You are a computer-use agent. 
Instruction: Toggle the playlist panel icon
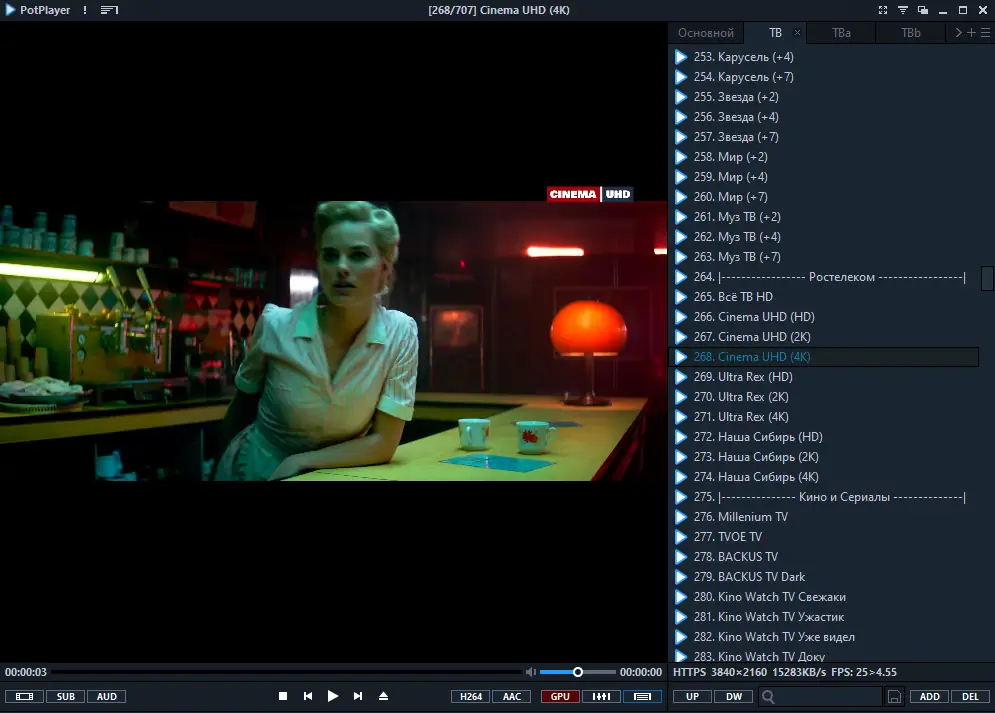(x=642, y=697)
